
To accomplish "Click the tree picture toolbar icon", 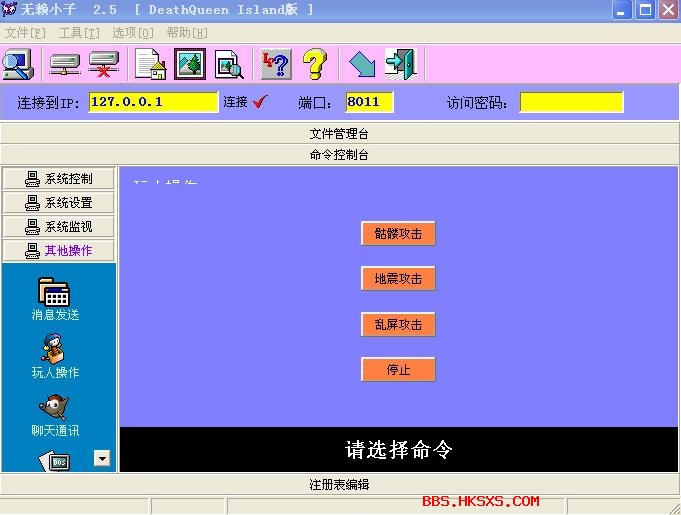I will pos(190,64).
